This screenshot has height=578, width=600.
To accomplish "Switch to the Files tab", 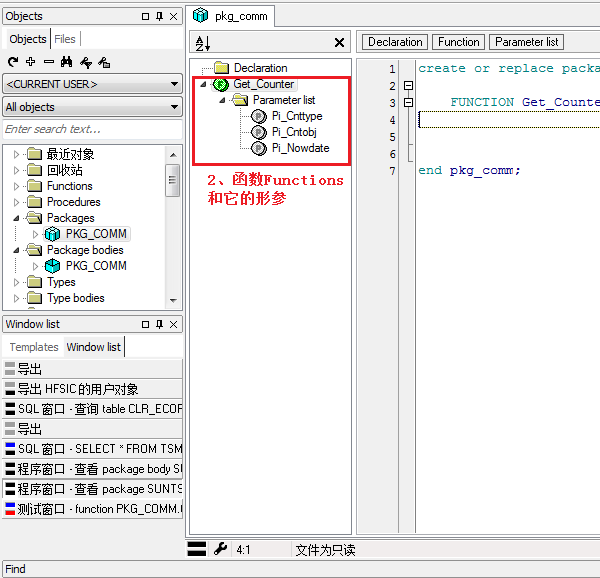I will (65, 39).
